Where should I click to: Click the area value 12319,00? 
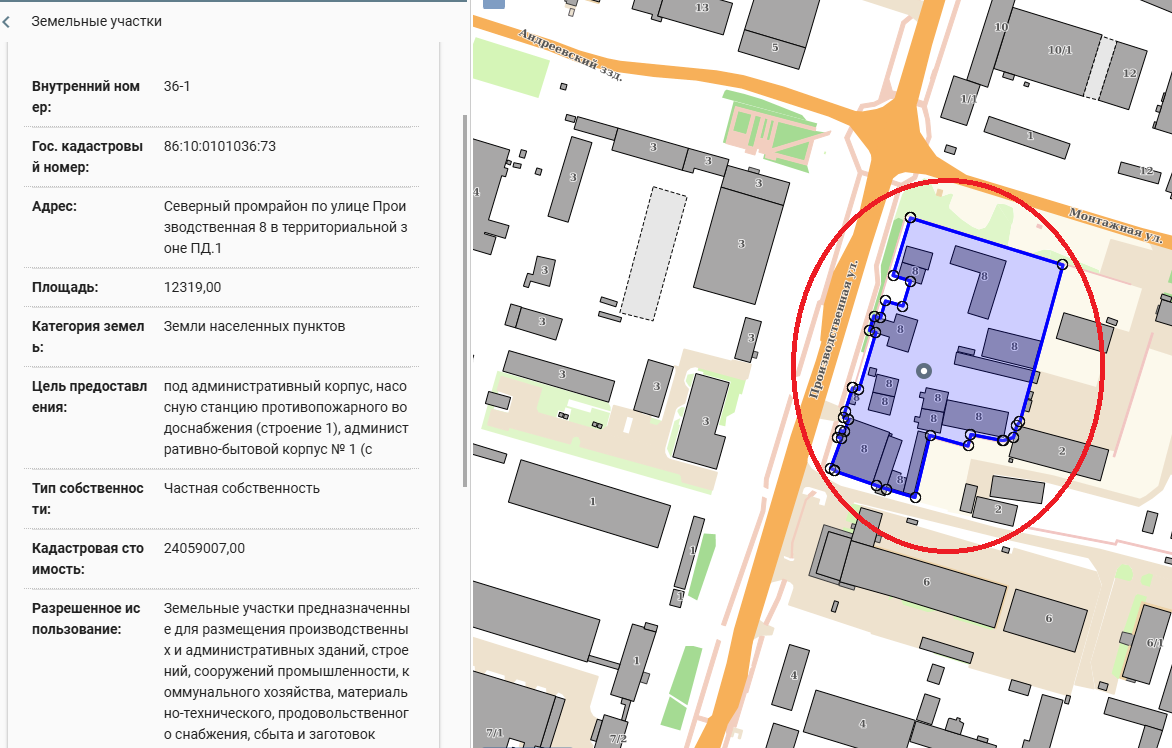(x=192, y=287)
